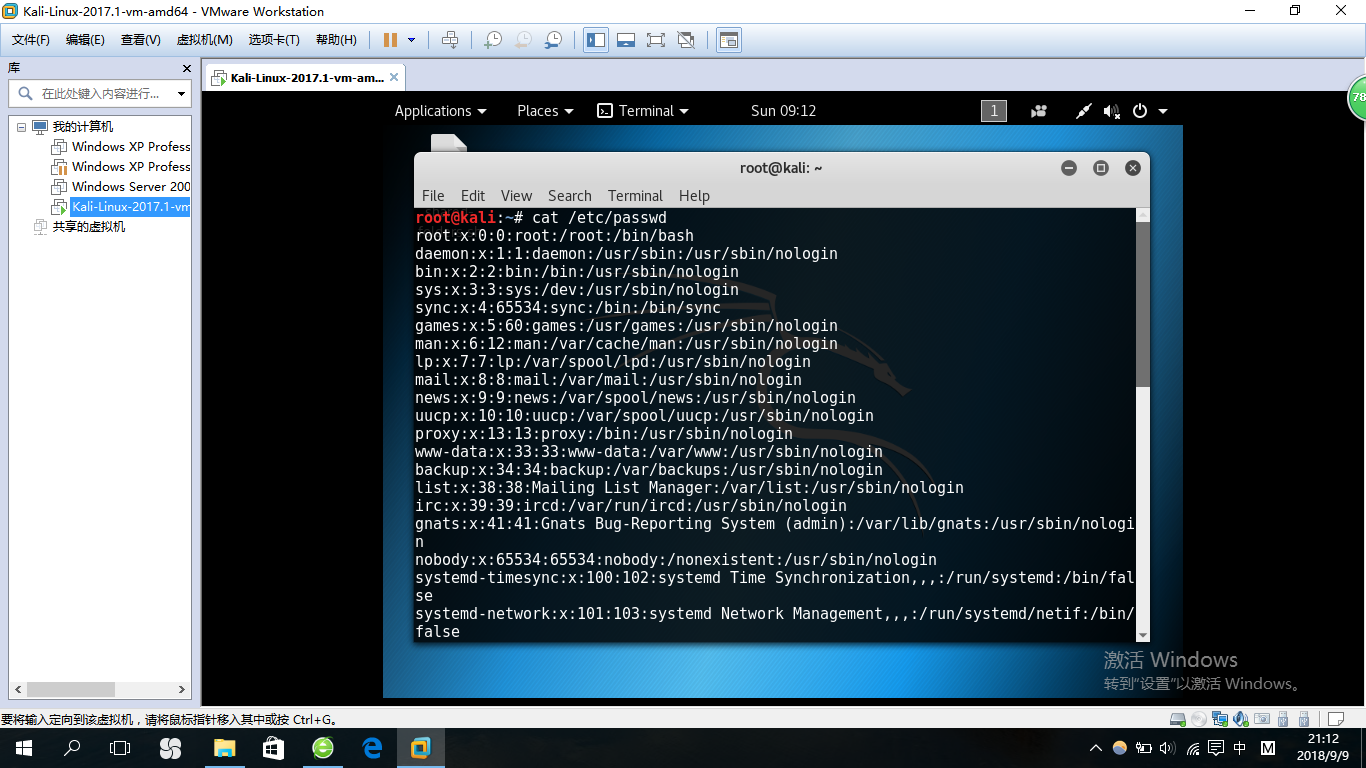The image size is (1366, 768).
Task: Open the Terminal menu in terminal window
Action: (635, 196)
